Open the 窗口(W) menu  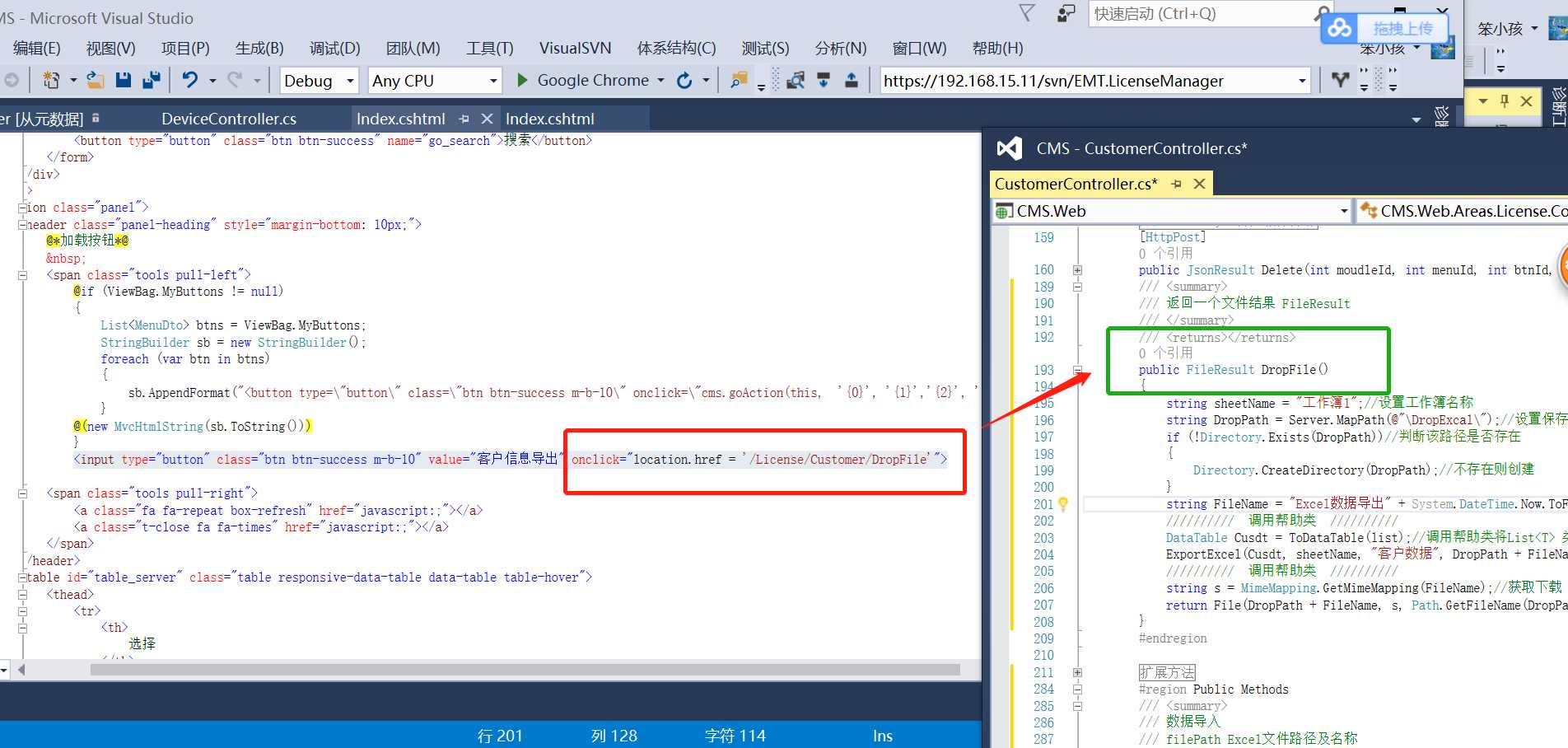[920, 48]
